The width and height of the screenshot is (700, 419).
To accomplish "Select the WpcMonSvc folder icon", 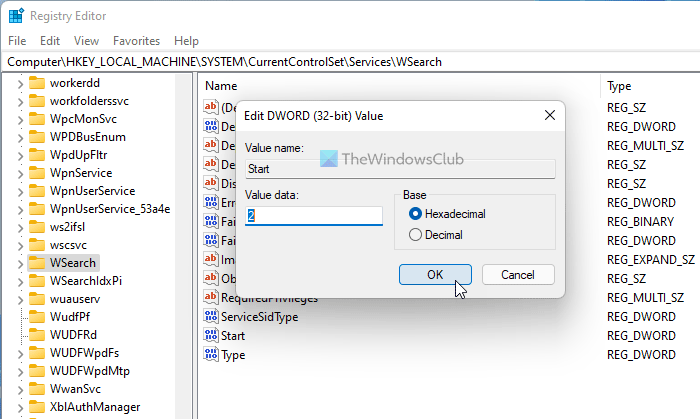I will click(37, 119).
